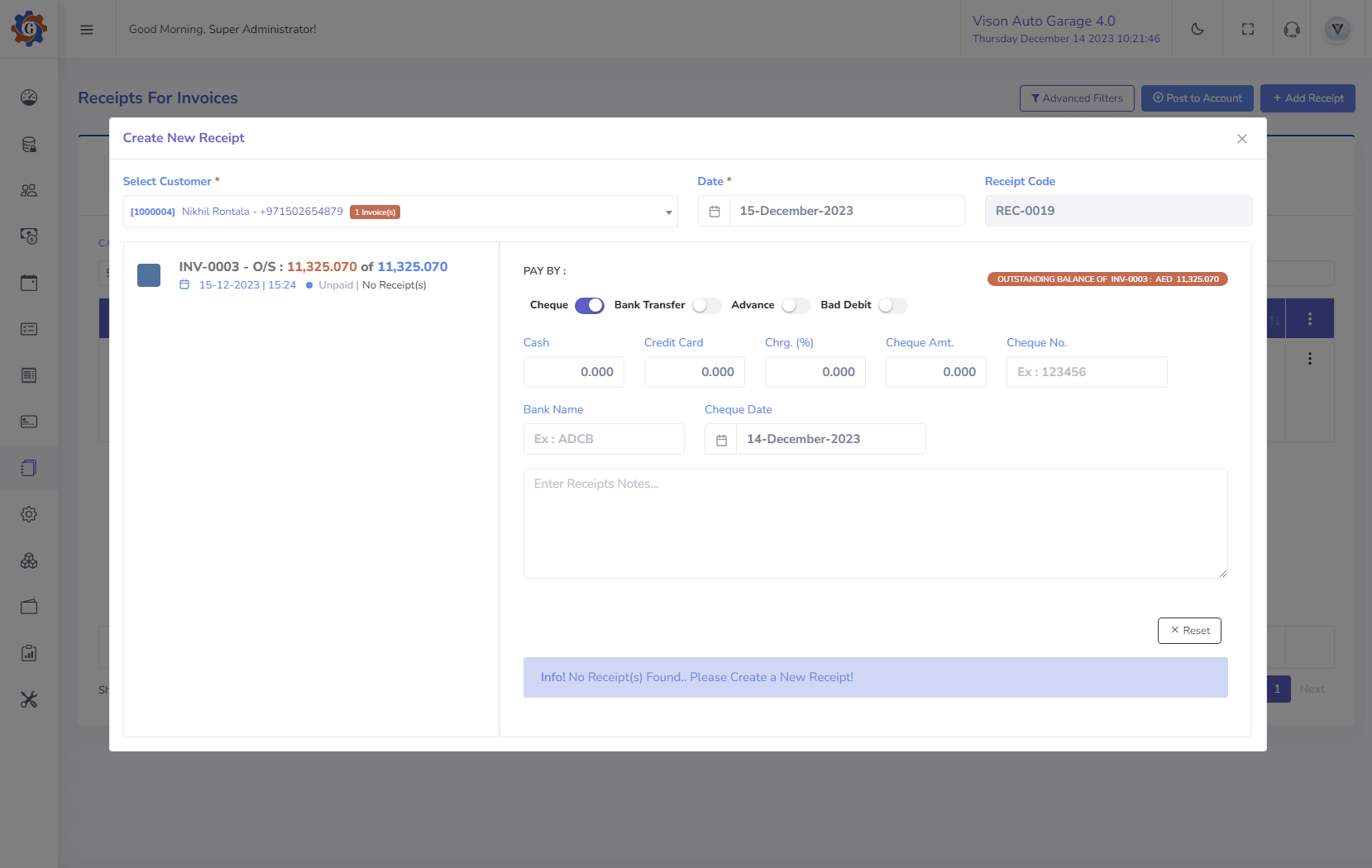Screen dimensions: 1372x868
Task: Enter fullscreen using the expand icon
Action: (1248, 29)
